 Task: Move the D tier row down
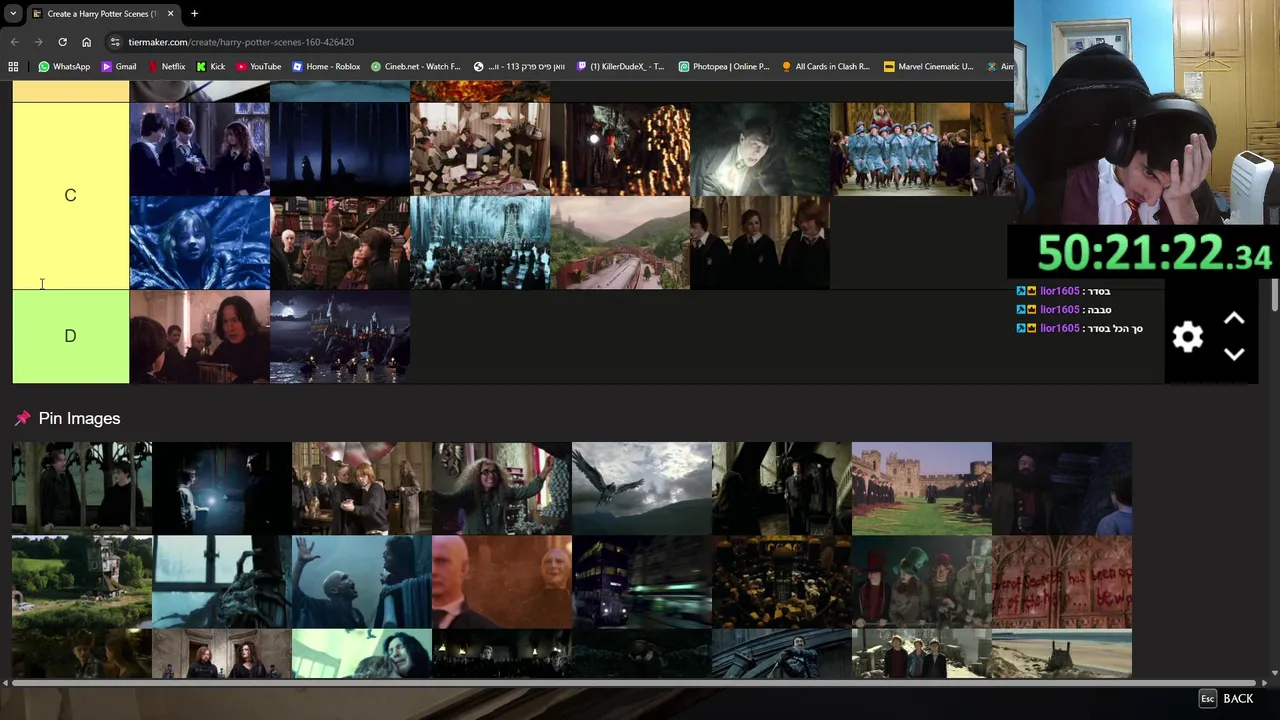pos(1234,354)
